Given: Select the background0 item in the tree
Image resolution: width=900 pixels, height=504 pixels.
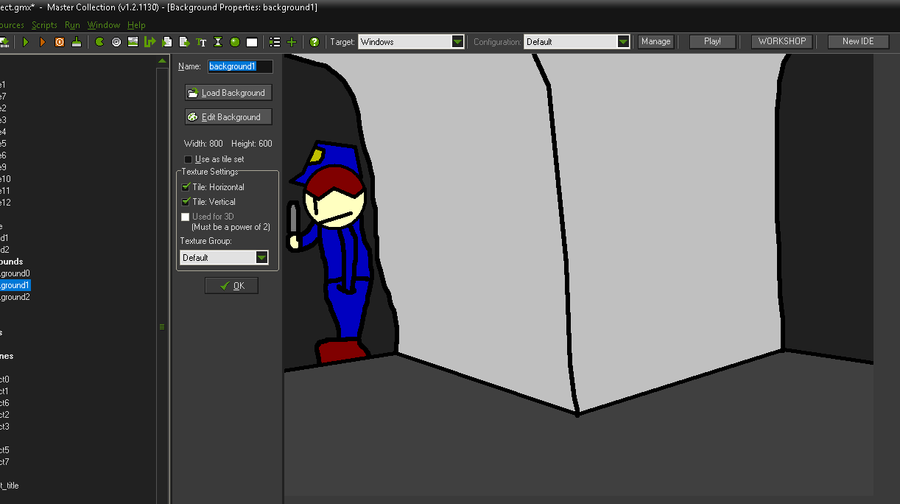Looking at the screenshot, I should pyautogui.click(x=15, y=273).
